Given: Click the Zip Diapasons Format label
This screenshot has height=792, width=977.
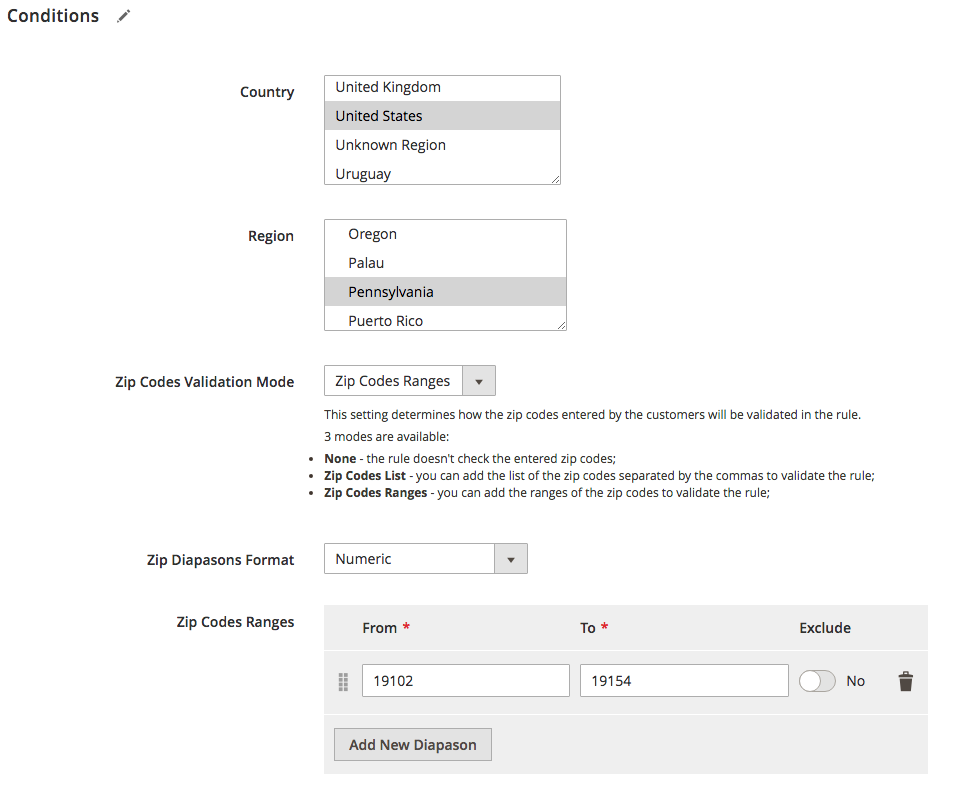Looking at the screenshot, I should point(221,560).
